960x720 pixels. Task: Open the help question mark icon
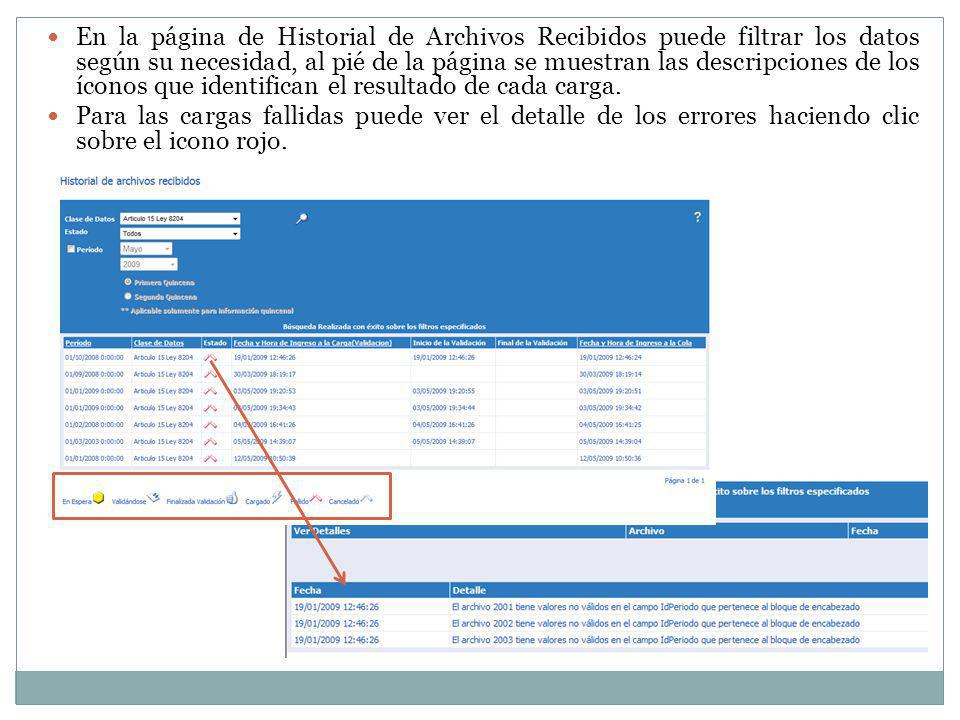[x=697, y=217]
